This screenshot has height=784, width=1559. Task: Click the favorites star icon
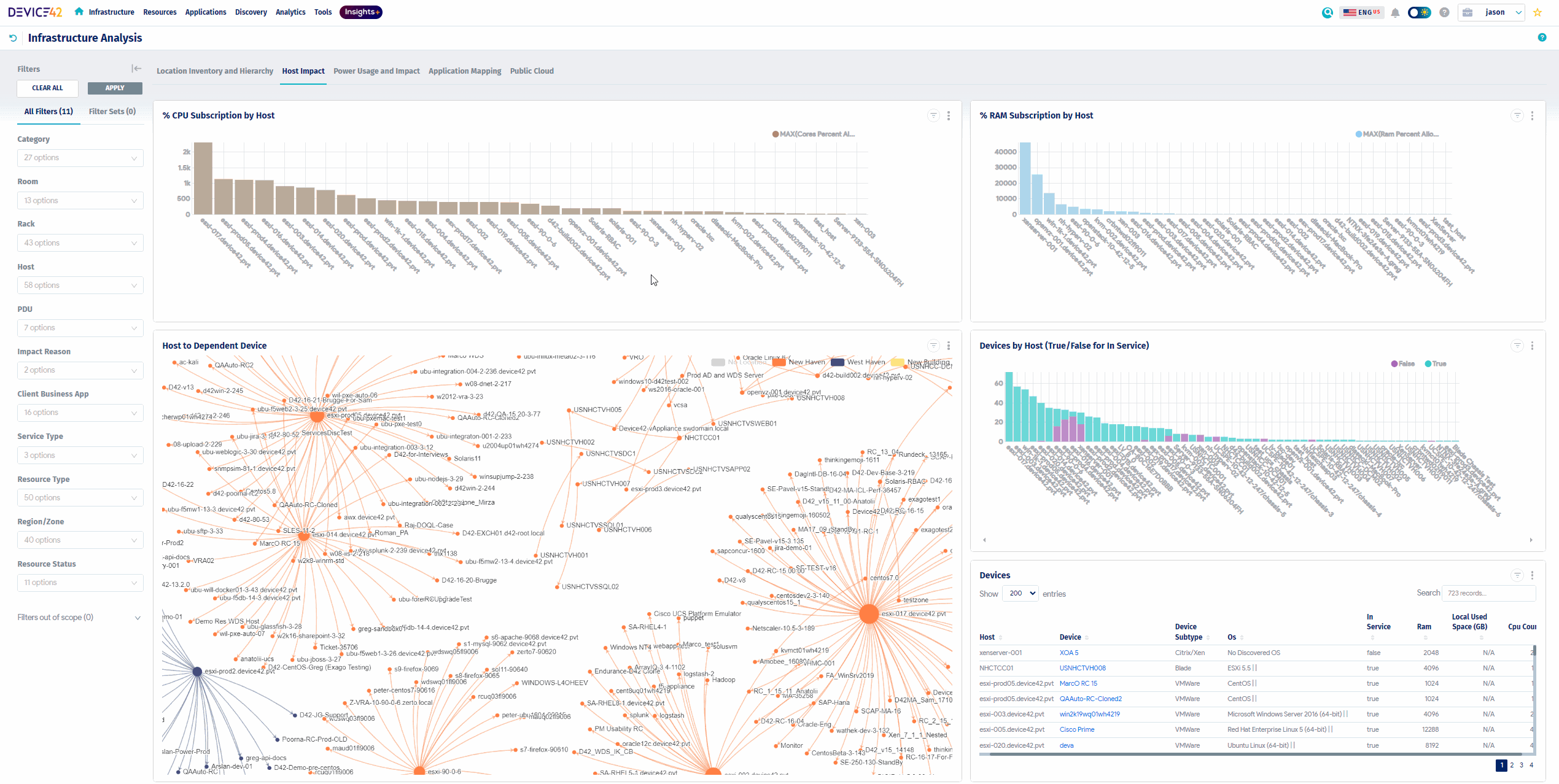[1538, 12]
